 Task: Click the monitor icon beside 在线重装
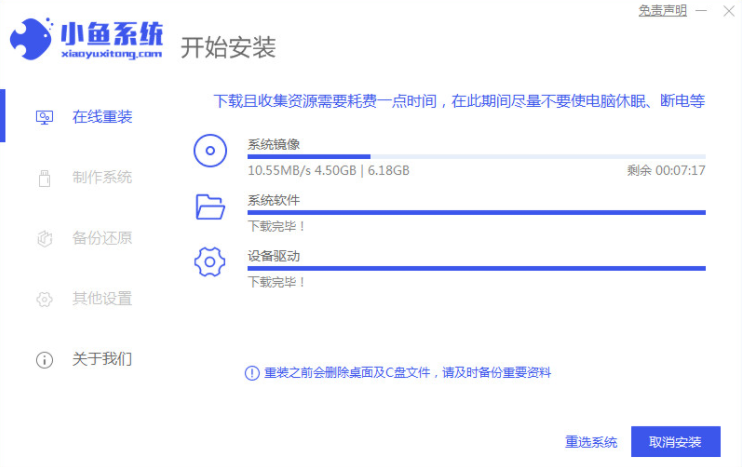tap(44, 117)
